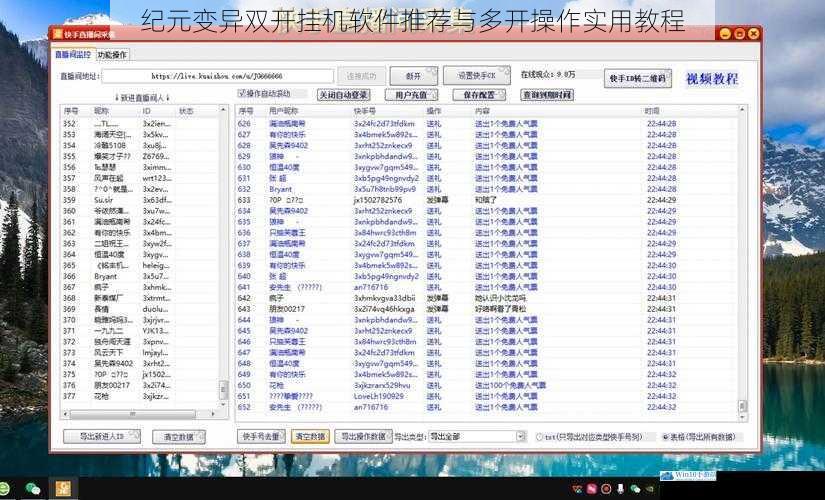Click the grayed 连接成功 button
The image size is (825, 500).
[361, 76]
